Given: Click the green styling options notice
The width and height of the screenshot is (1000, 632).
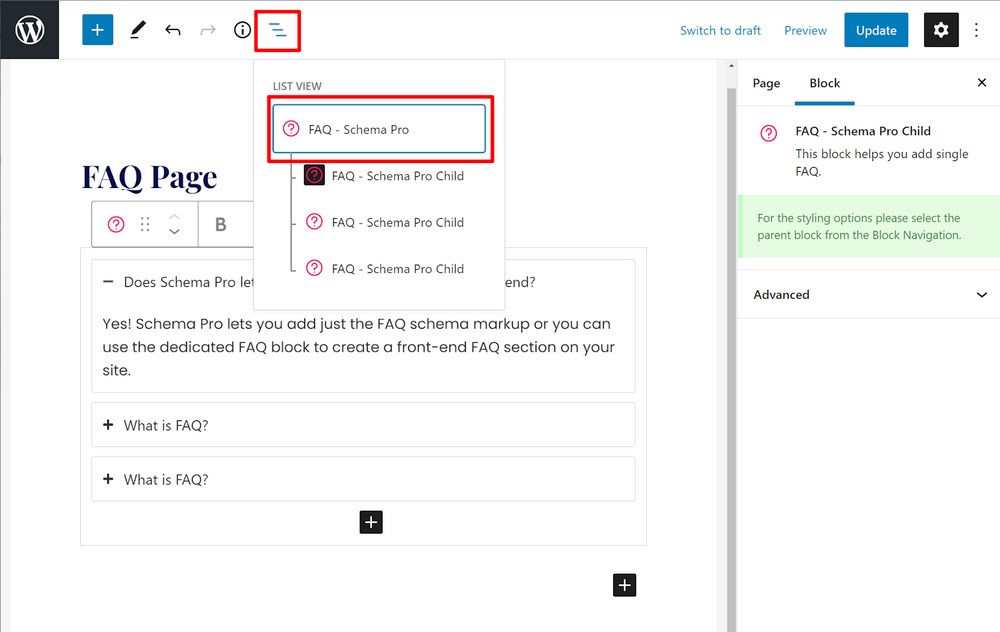Looking at the screenshot, I should pyautogui.click(x=869, y=226).
